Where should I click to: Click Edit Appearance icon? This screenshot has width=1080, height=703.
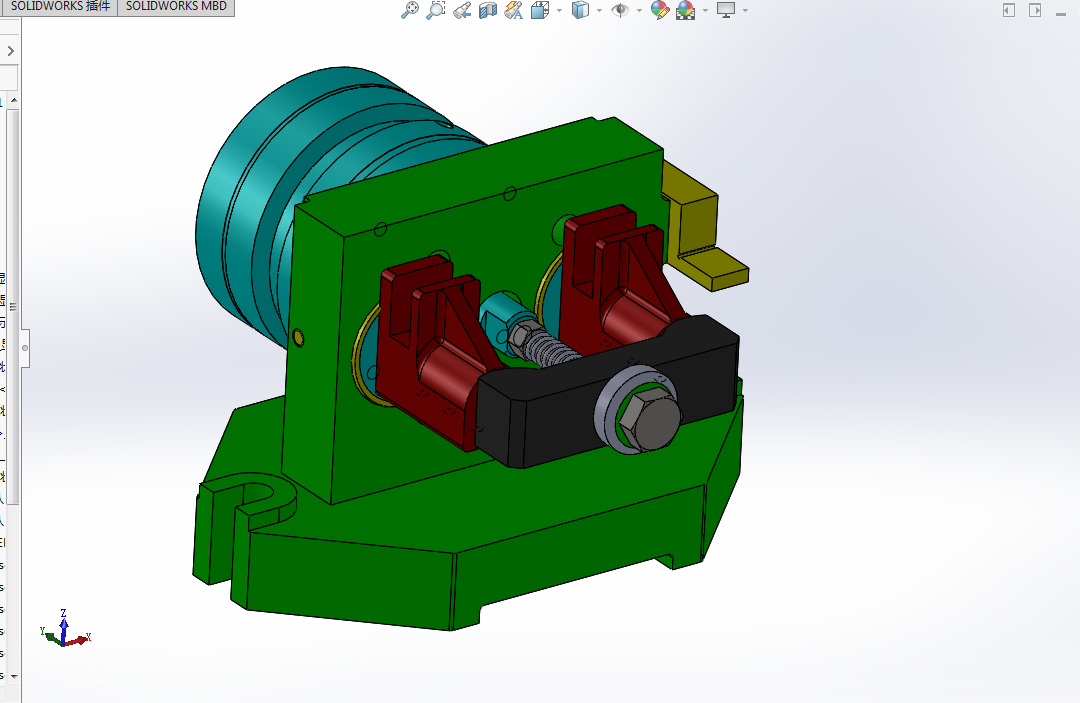(x=660, y=10)
